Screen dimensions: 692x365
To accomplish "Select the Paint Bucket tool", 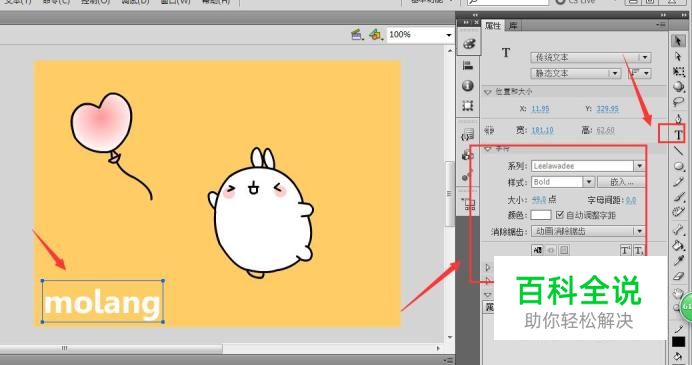I will pos(678,245).
